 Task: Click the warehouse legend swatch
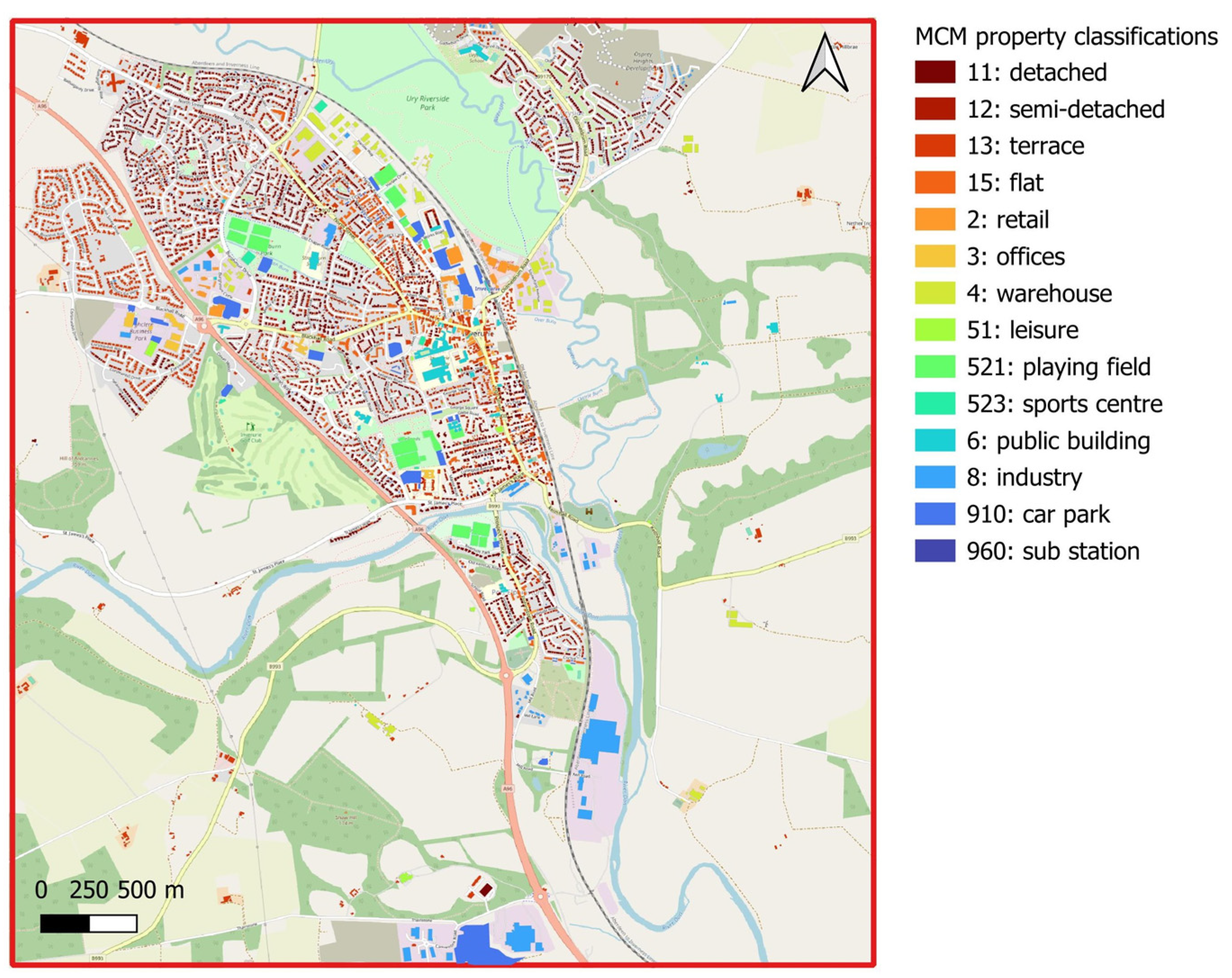pos(935,293)
